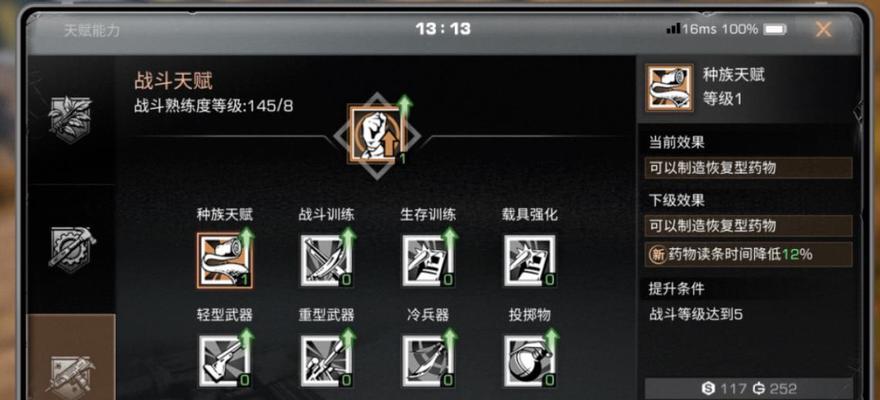This screenshot has width=880, height=400.
Task: Click the battery status indicator
Action: pyautogui.click(x=776, y=29)
